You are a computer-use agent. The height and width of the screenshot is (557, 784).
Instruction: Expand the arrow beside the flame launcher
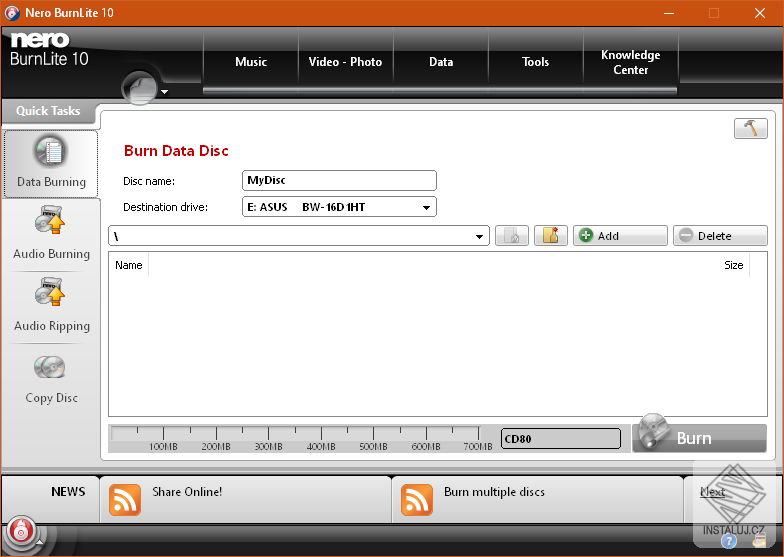pos(40,542)
